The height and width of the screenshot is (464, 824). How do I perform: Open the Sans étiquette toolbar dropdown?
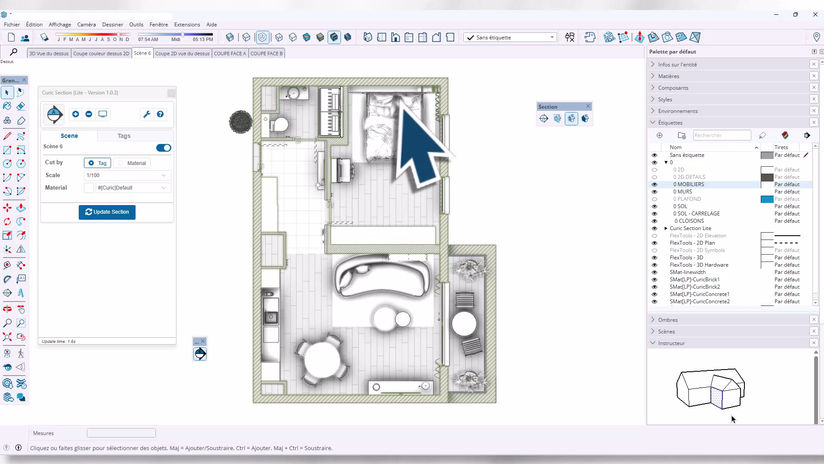tap(510, 37)
